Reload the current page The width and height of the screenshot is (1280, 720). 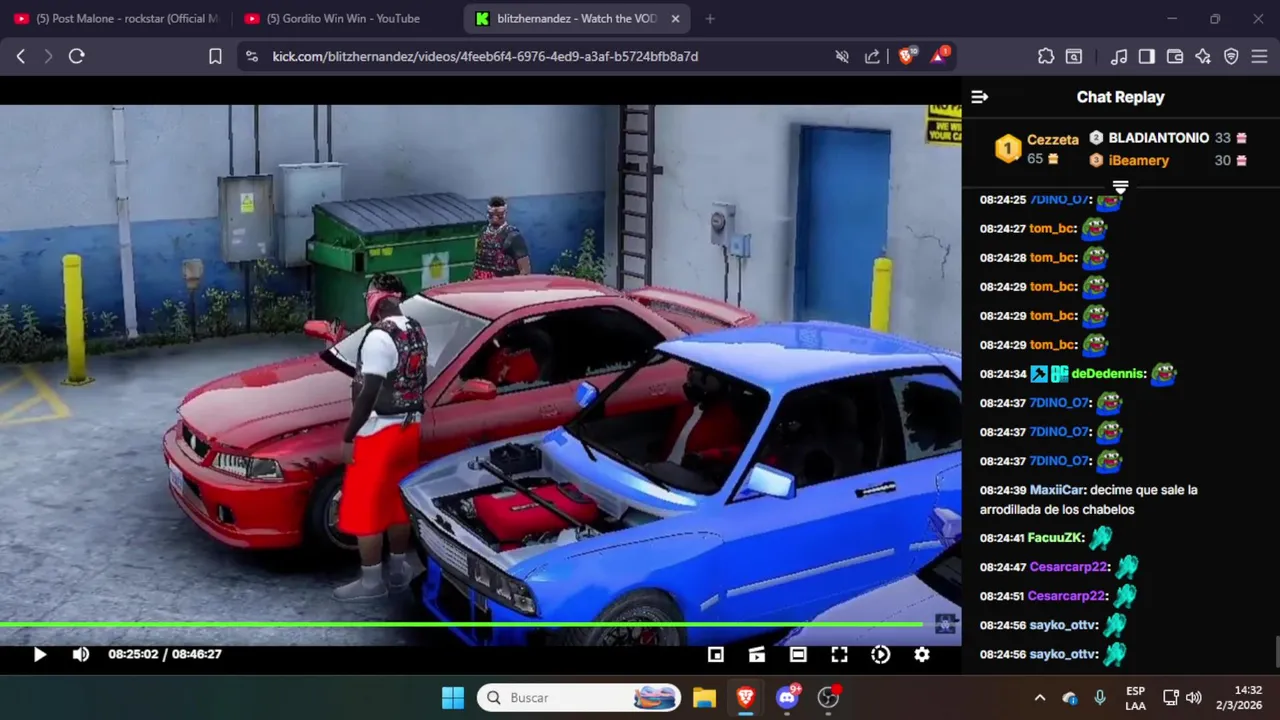point(76,56)
